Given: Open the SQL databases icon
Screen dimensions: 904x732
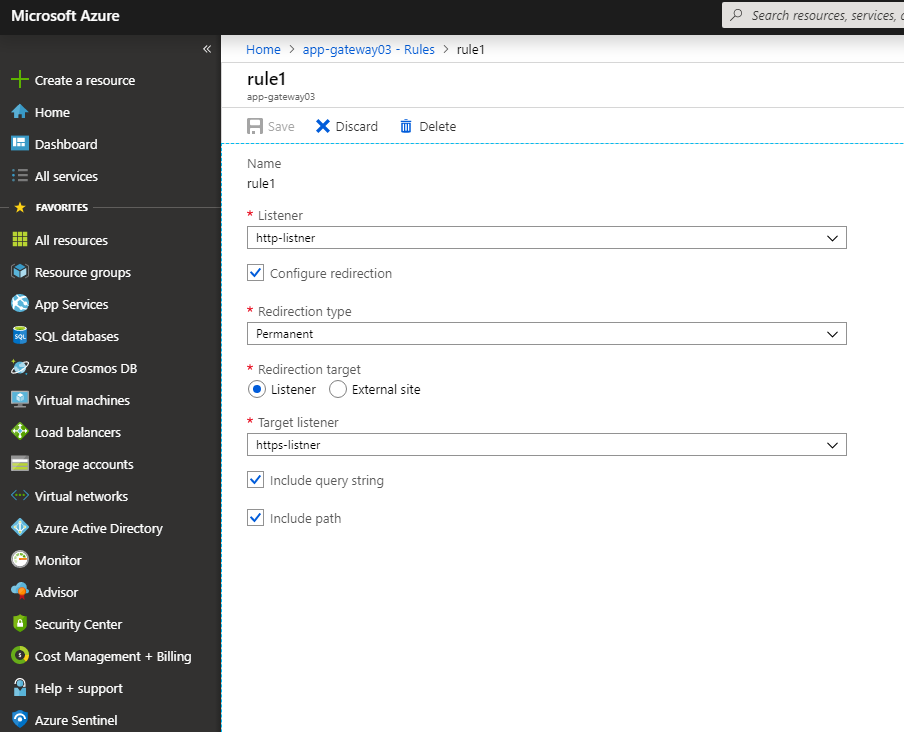Looking at the screenshot, I should (x=20, y=335).
